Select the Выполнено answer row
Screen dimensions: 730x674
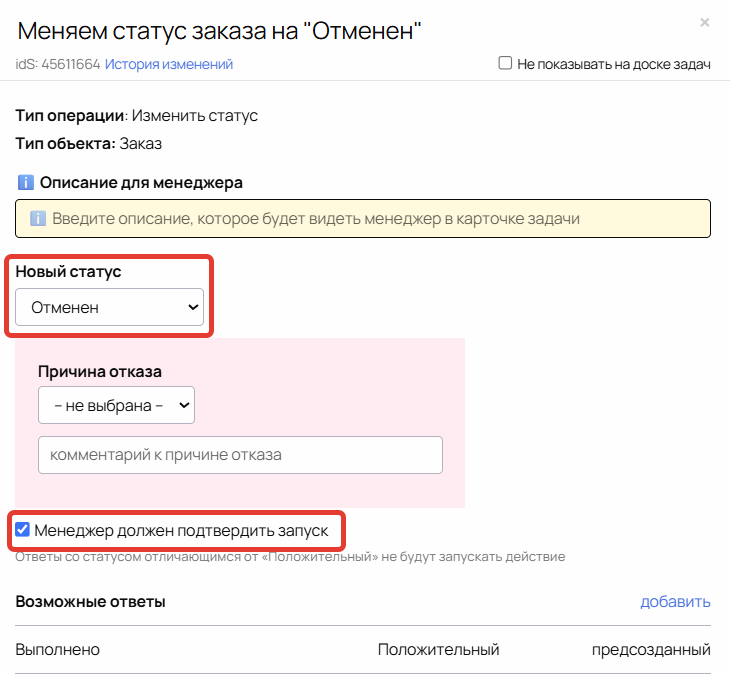click(363, 649)
